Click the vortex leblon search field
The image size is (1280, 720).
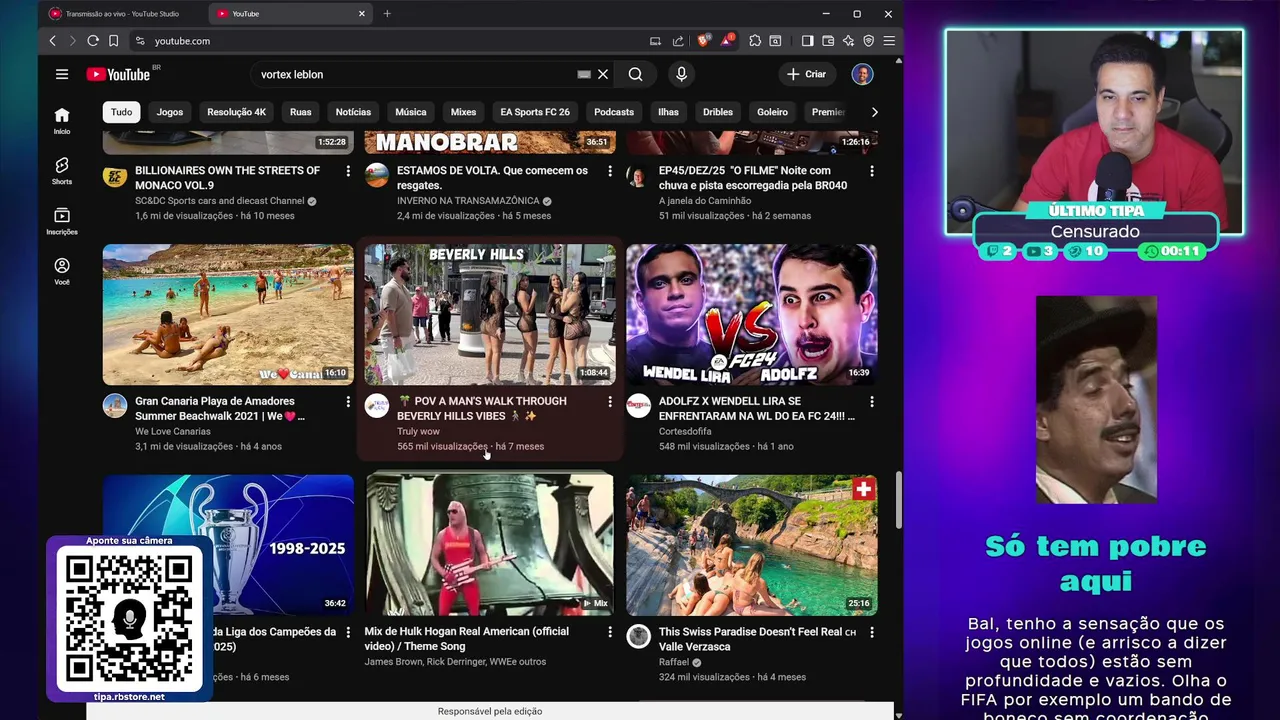click(x=415, y=74)
